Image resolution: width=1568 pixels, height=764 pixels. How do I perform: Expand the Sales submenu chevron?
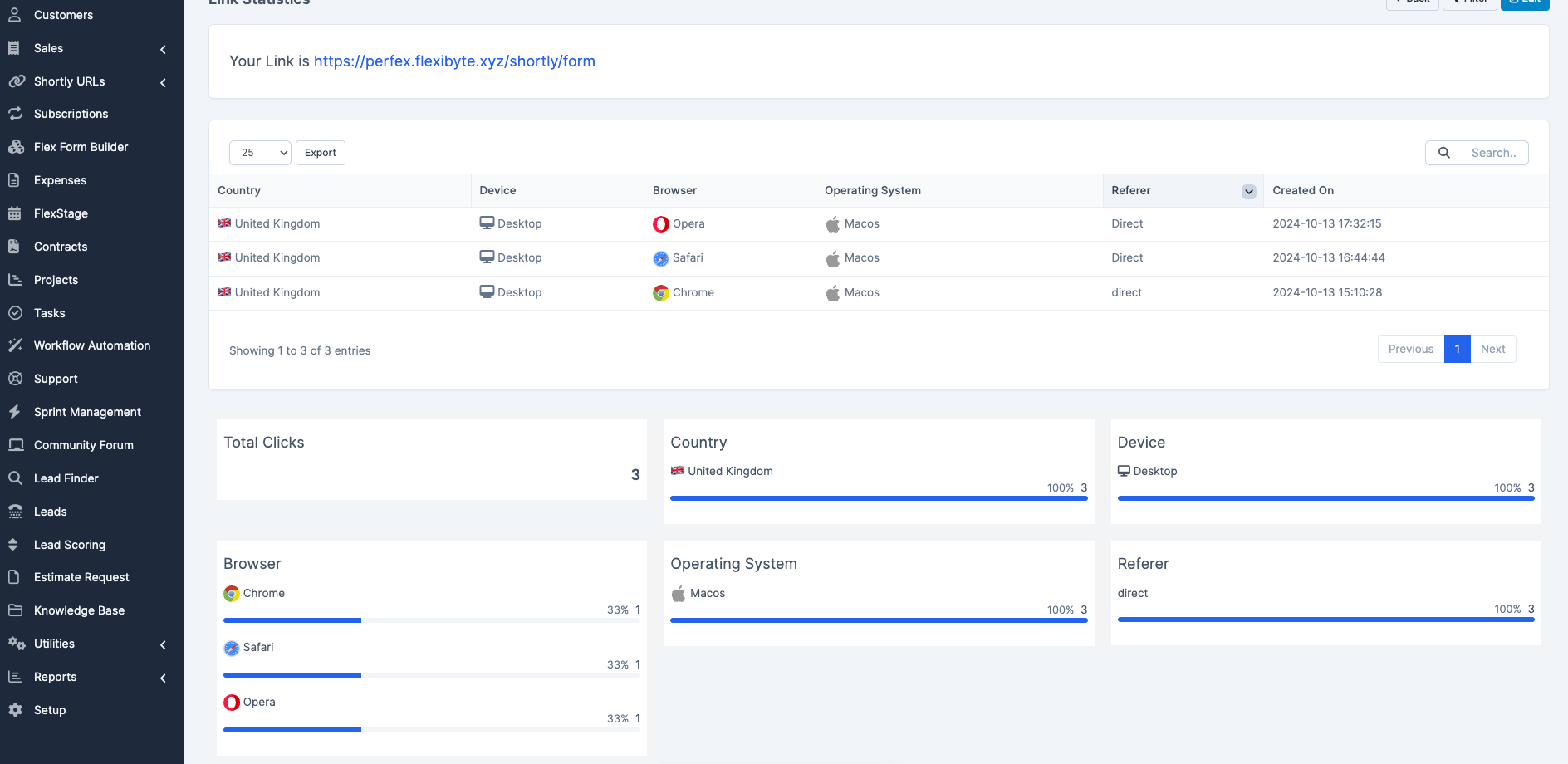click(x=164, y=49)
